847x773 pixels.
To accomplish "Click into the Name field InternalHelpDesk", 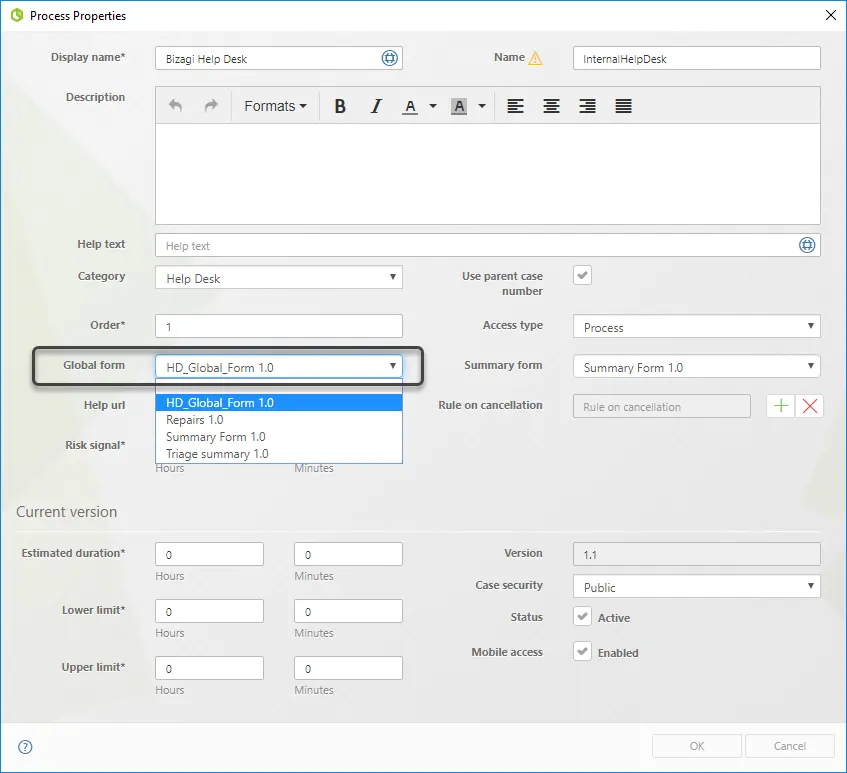I will tap(696, 58).
